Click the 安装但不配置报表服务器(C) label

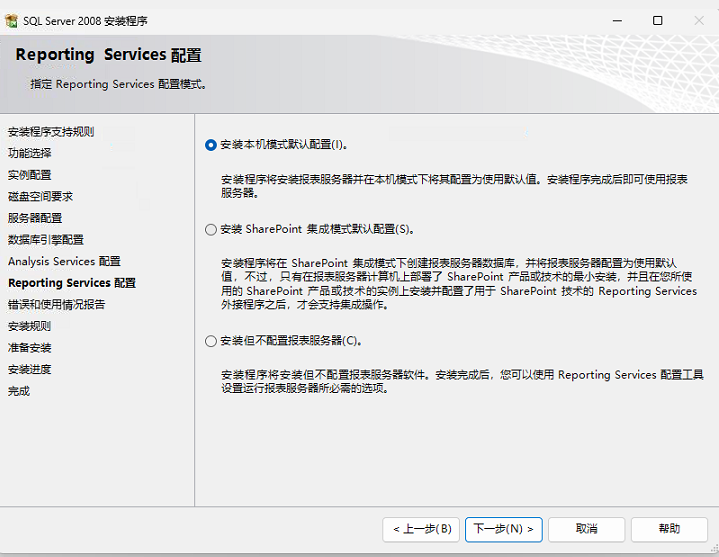click(x=291, y=341)
